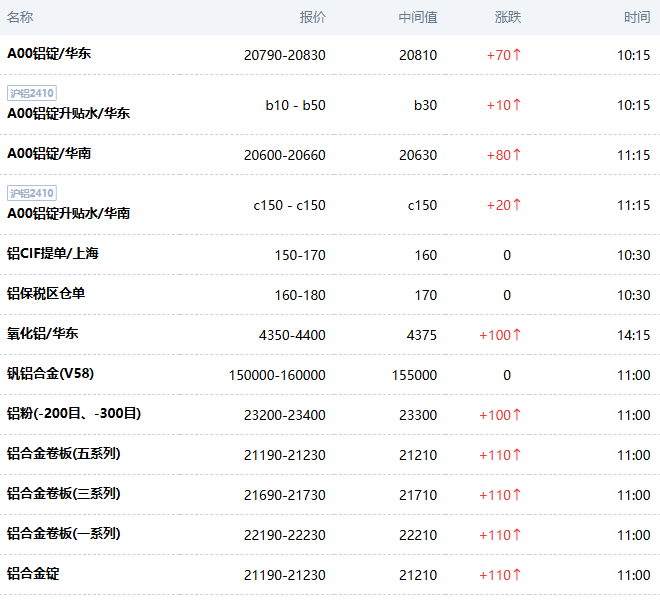Open the 铝CIF提单/上海 product link
Screen dimensions: 660x604
click(53, 253)
